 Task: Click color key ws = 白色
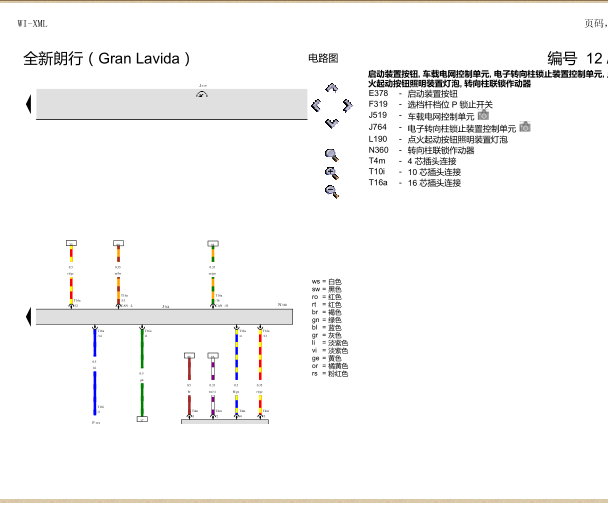(326, 281)
